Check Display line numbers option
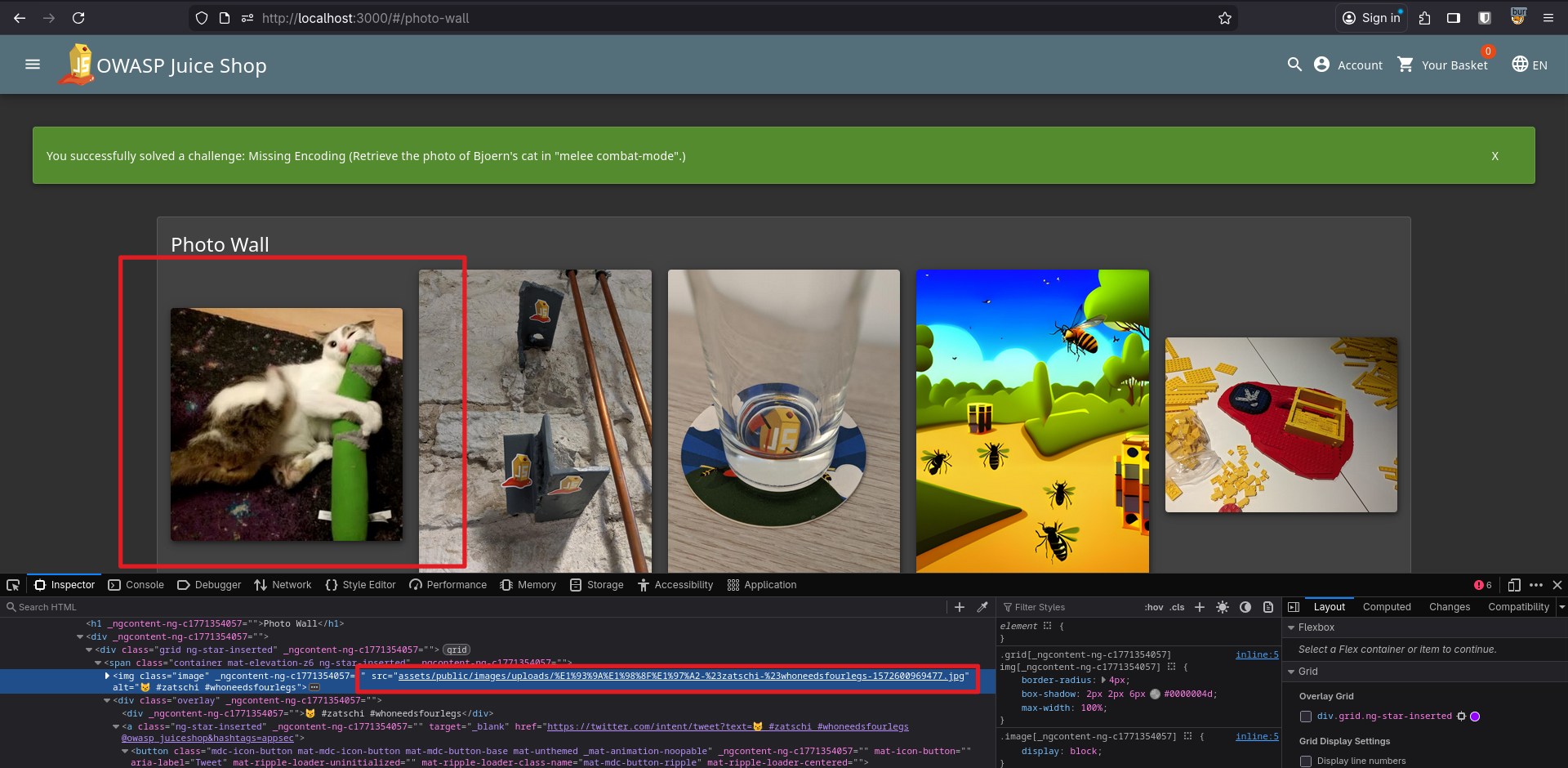Viewport: 1568px width, 768px height. pos(1306,761)
